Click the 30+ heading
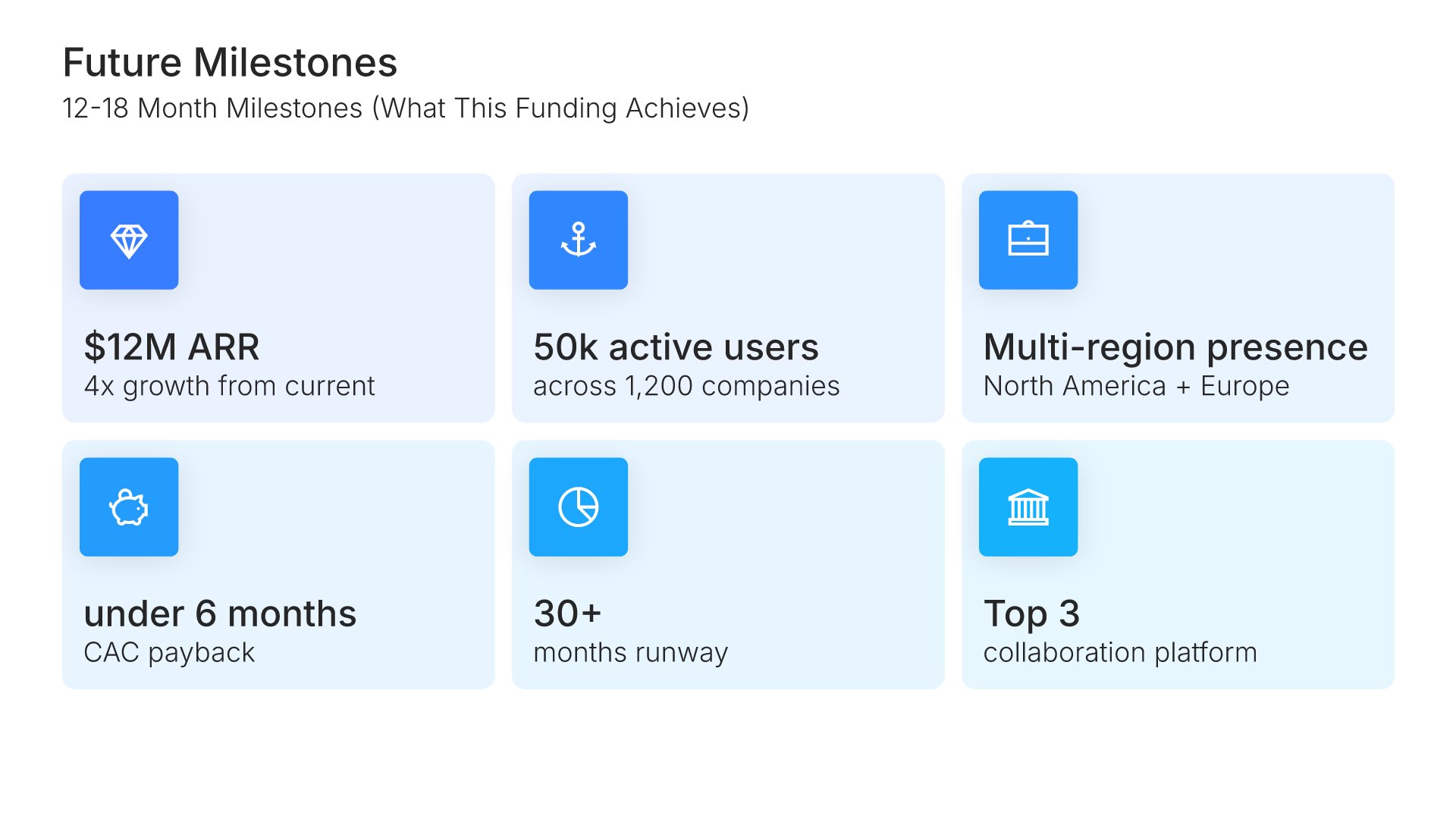The image size is (1456, 819). click(567, 613)
